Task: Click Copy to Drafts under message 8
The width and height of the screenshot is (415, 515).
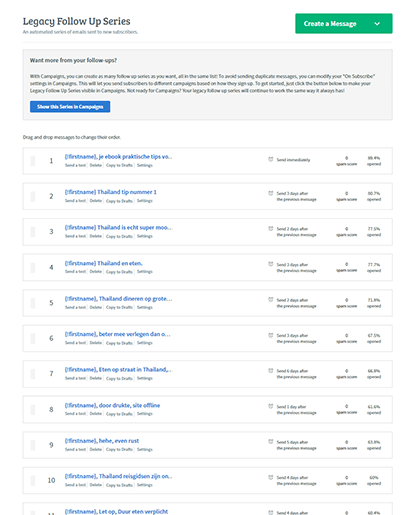Action: click(119, 414)
